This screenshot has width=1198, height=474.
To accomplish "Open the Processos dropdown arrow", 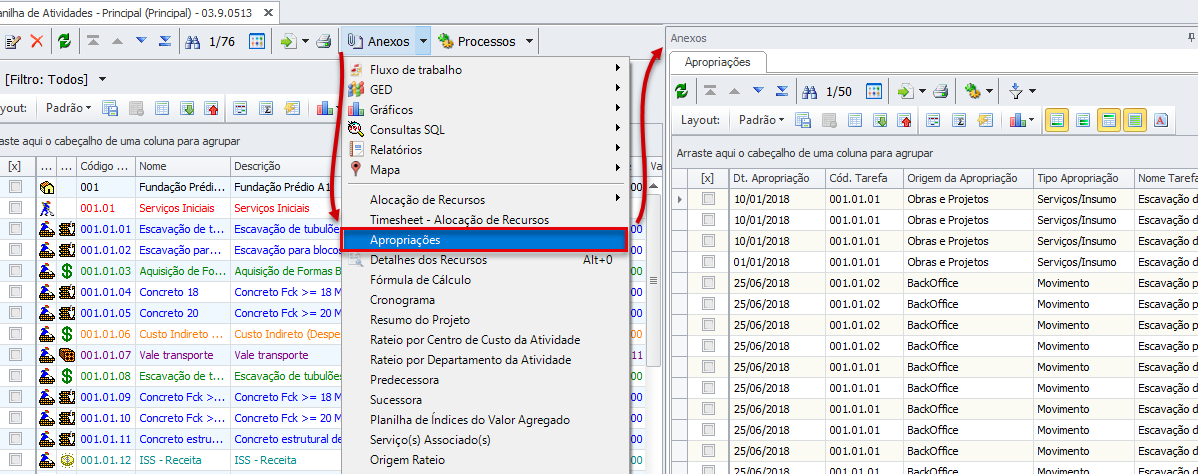I will point(529,41).
